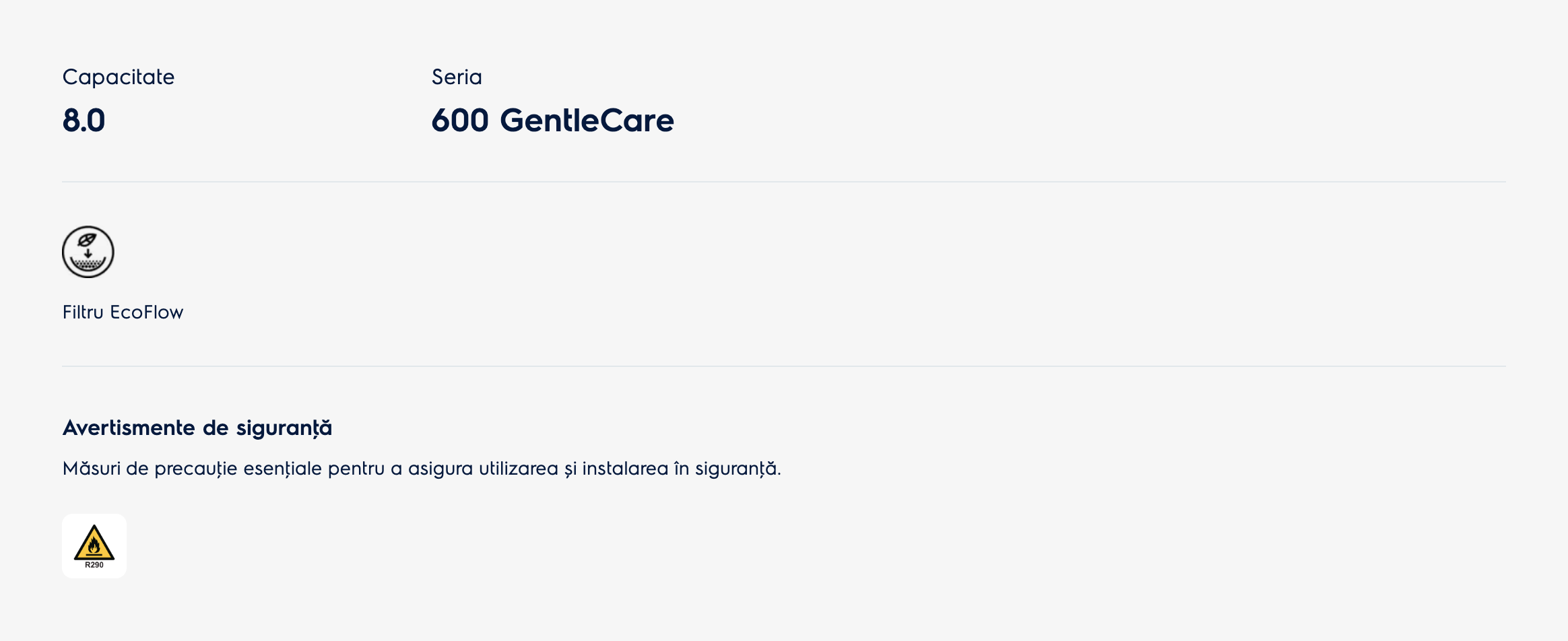Click the Capacitate label
1568x641 pixels.
119,77
